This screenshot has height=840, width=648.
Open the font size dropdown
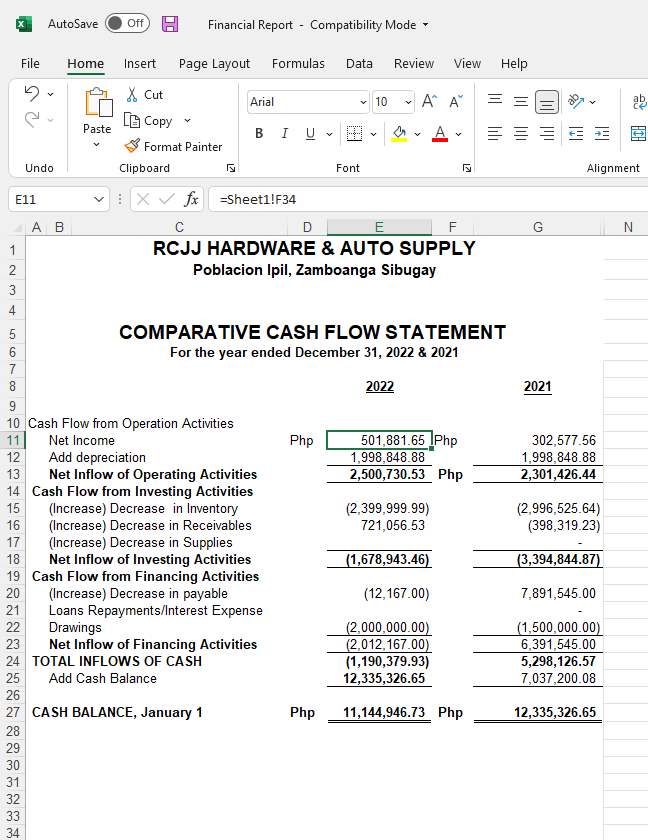coord(408,102)
